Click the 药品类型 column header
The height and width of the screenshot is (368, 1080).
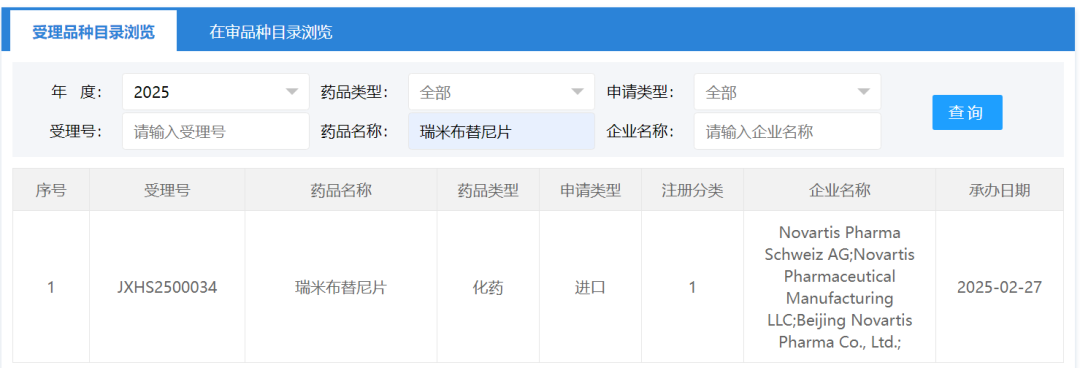(x=488, y=190)
